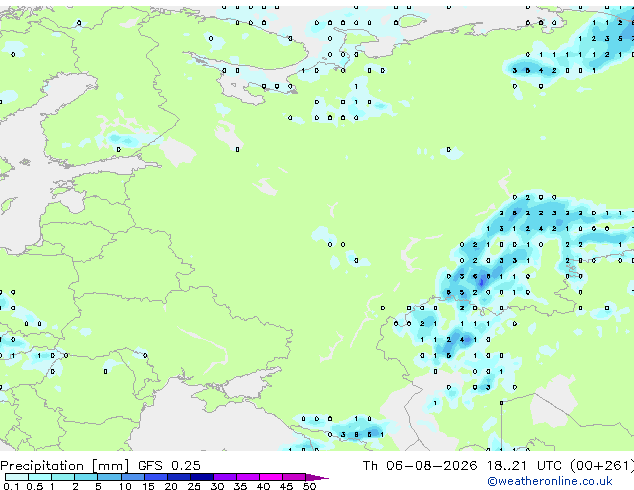Click the '50' legend scale label
This screenshot has height=490, width=634.
point(309,486)
